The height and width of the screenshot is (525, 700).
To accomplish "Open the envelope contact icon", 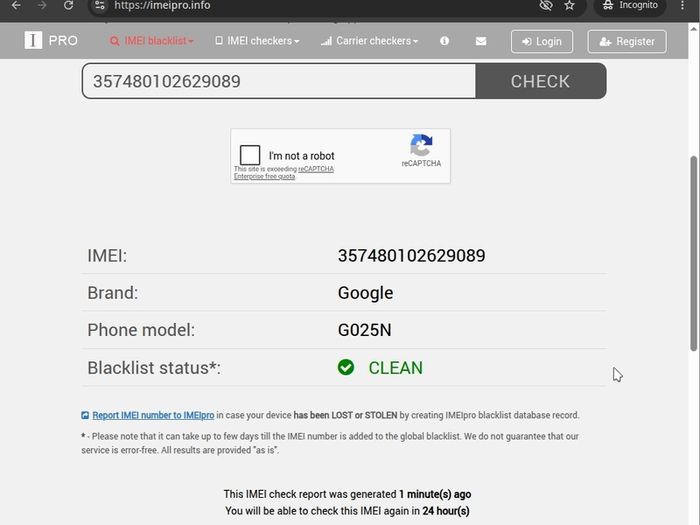I will point(481,41).
